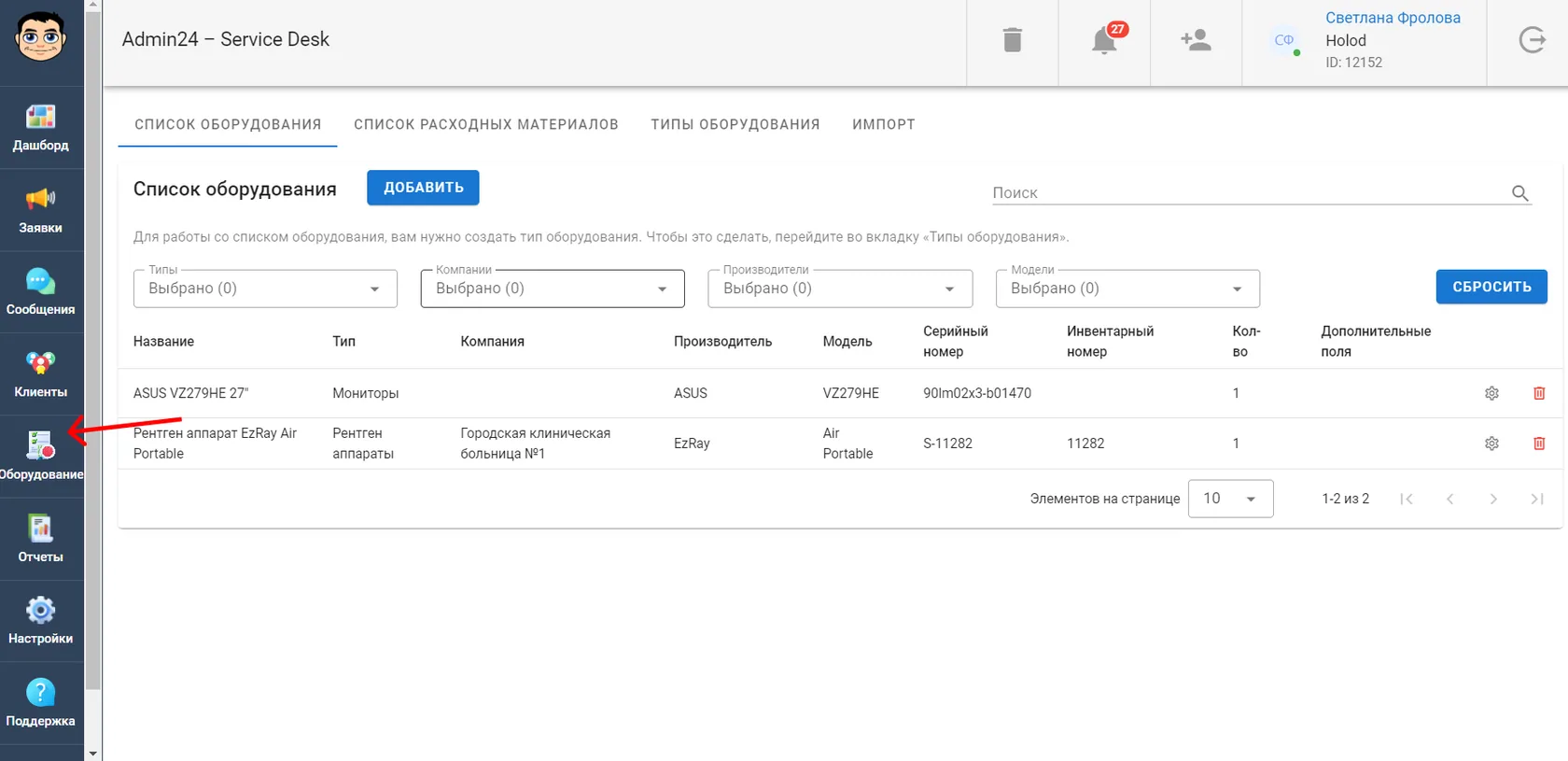Click the Дополнительные поля column header
Image resolution: width=1568 pixels, height=761 pixels.
coord(1376,342)
